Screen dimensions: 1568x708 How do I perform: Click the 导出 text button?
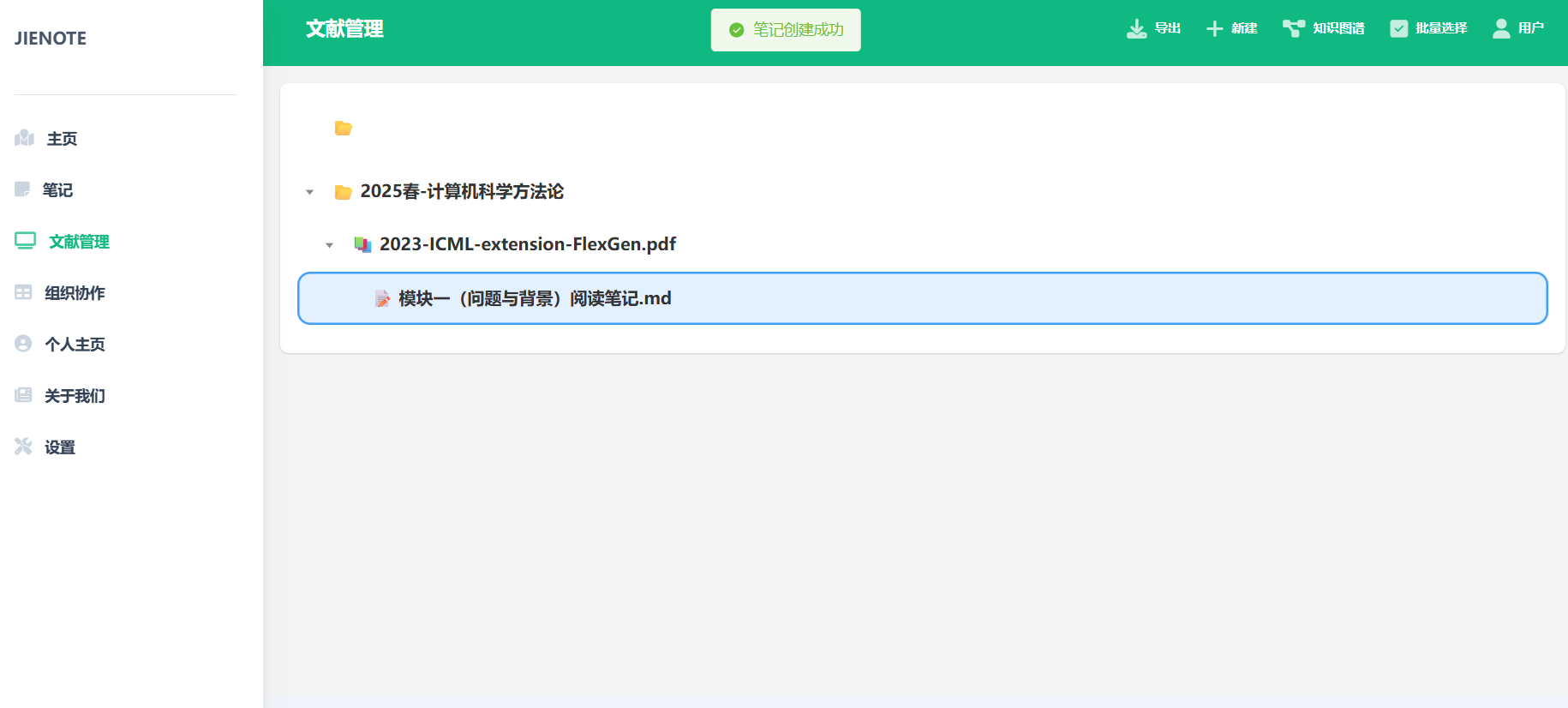[1167, 28]
